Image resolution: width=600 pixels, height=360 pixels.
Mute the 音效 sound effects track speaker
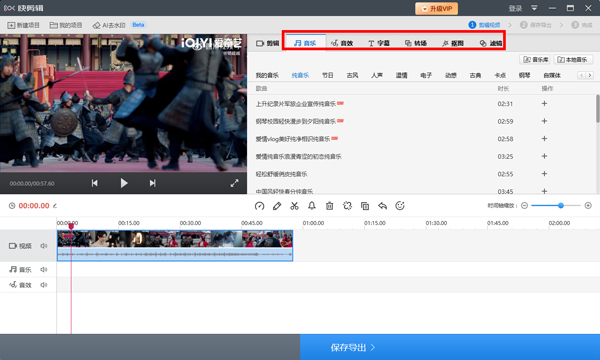click(44, 285)
